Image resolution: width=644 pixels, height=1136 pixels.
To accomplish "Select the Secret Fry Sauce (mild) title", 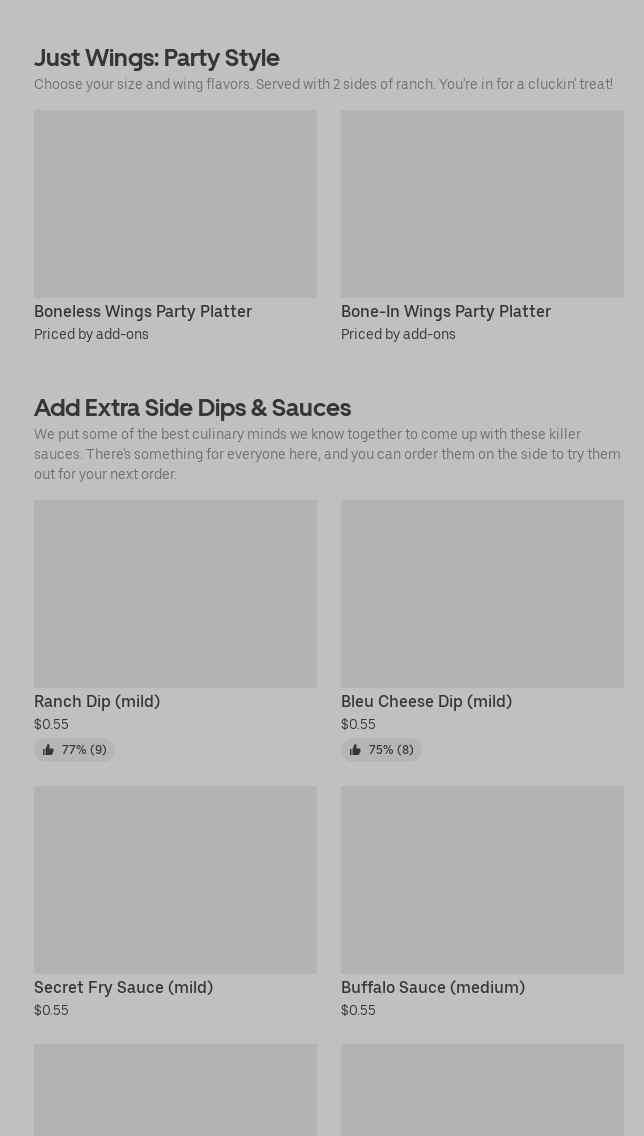I will point(123,988).
